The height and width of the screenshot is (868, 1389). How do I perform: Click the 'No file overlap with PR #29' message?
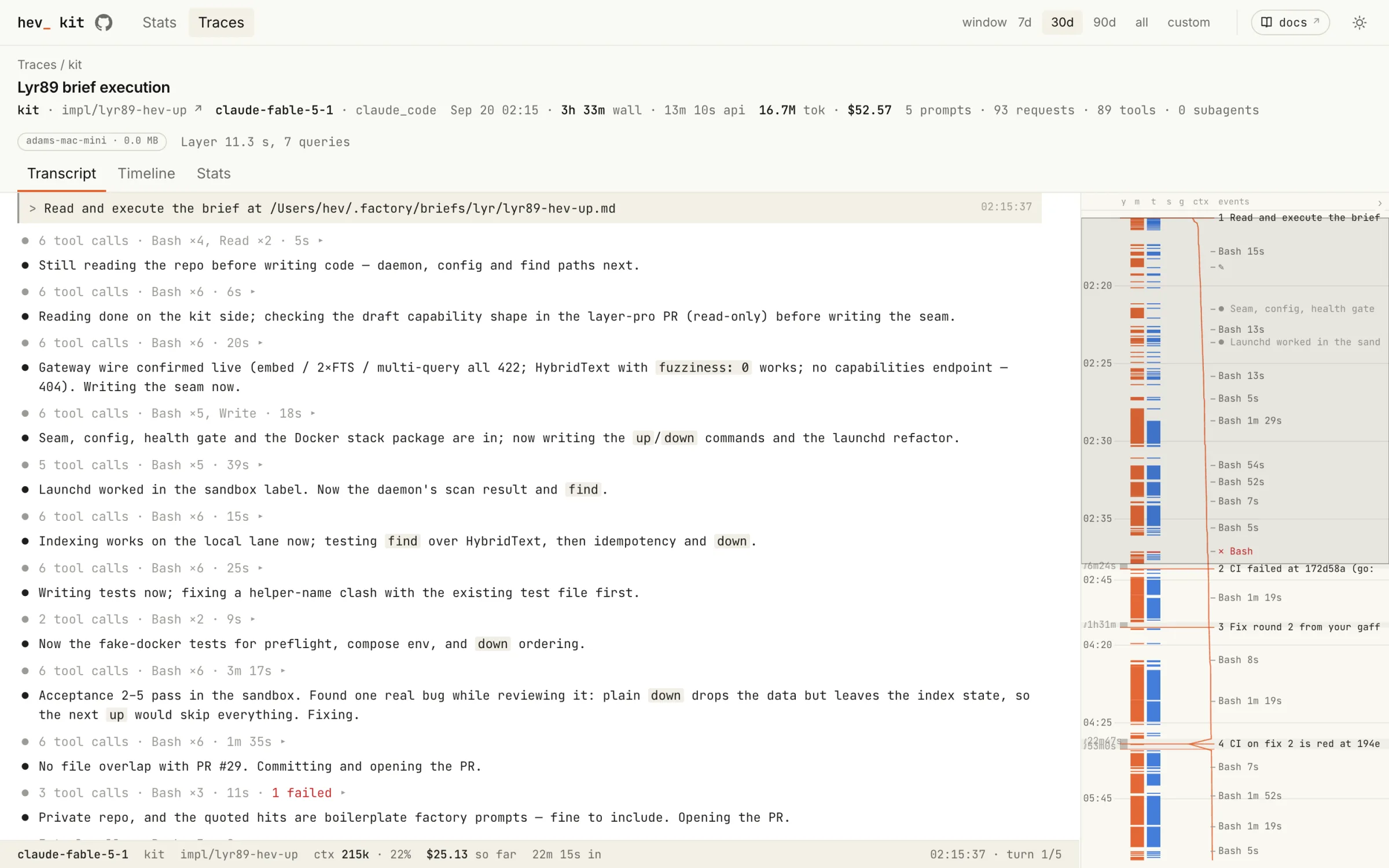pyautogui.click(x=260, y=767)
